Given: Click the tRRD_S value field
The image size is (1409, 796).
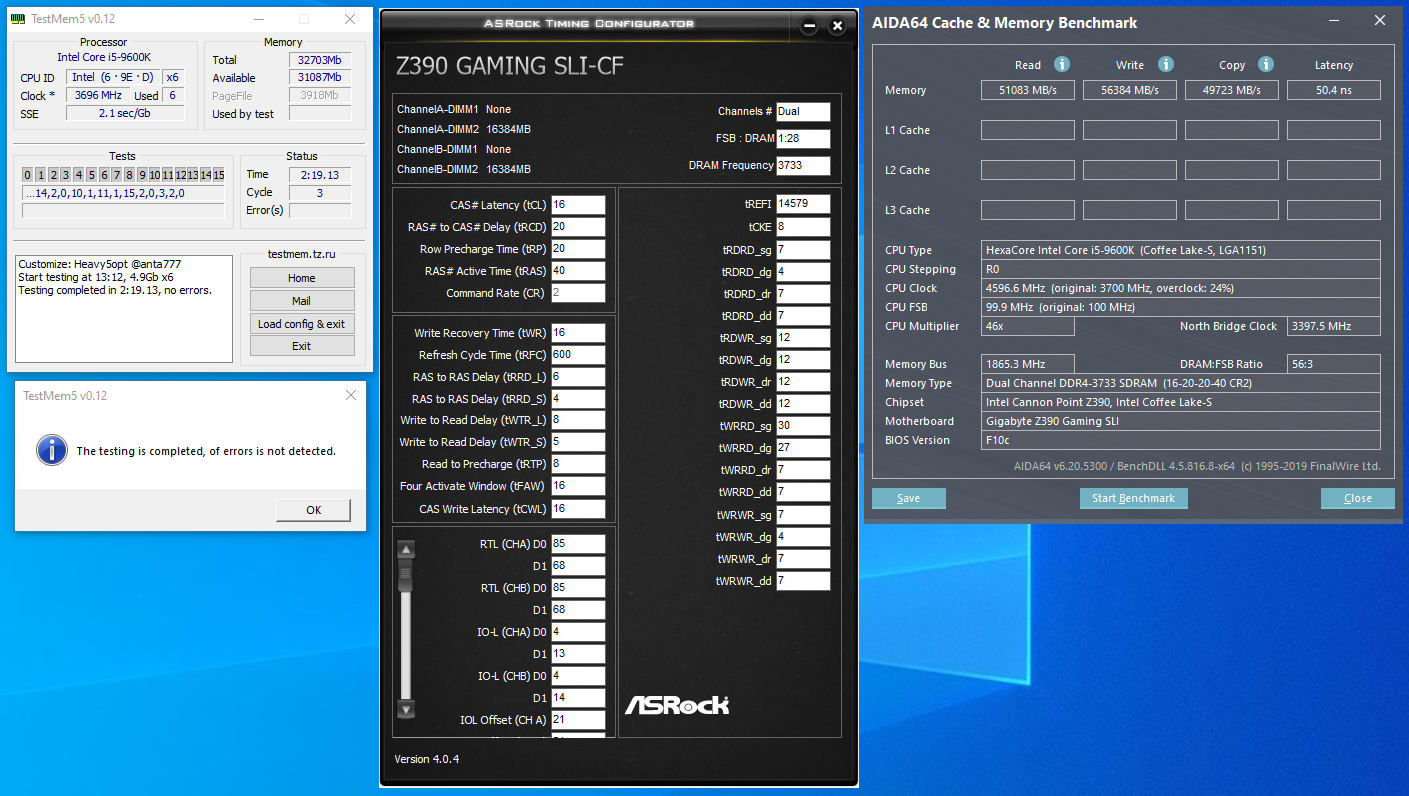Looking at the screenshot, I should click(578, 399).
